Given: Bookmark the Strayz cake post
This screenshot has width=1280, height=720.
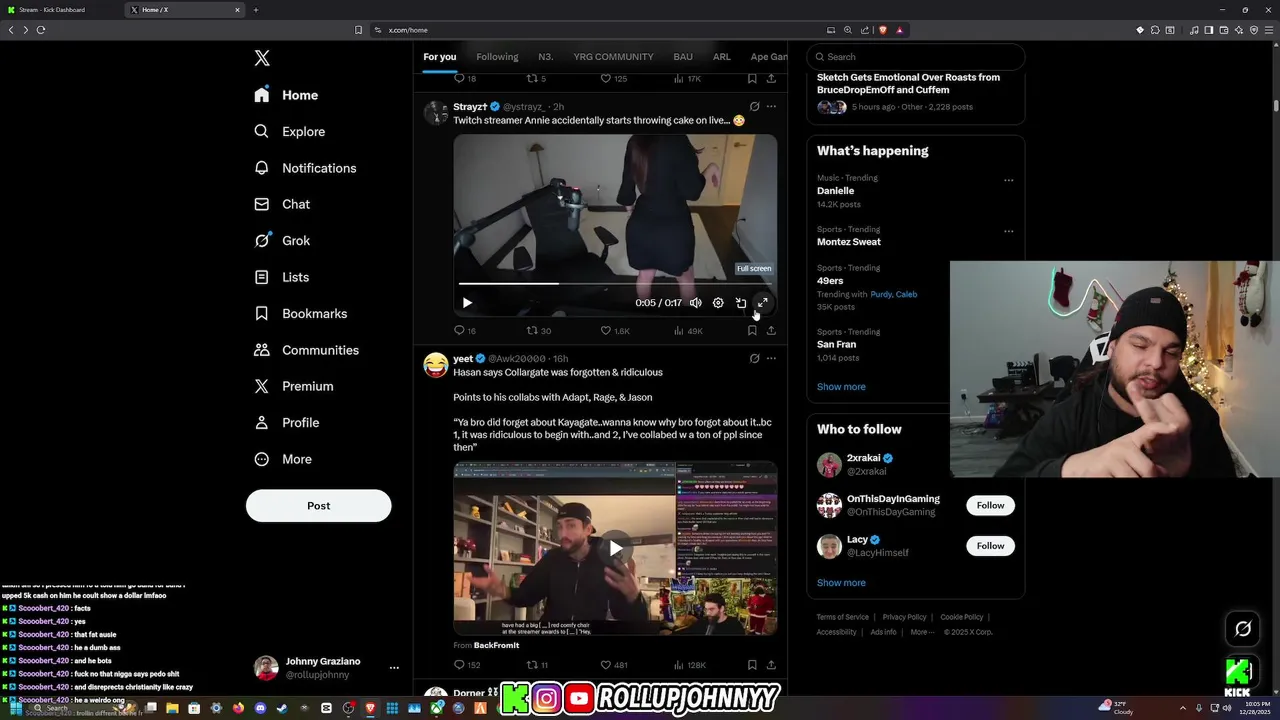Looking at the screenshot, I should 752,330.
